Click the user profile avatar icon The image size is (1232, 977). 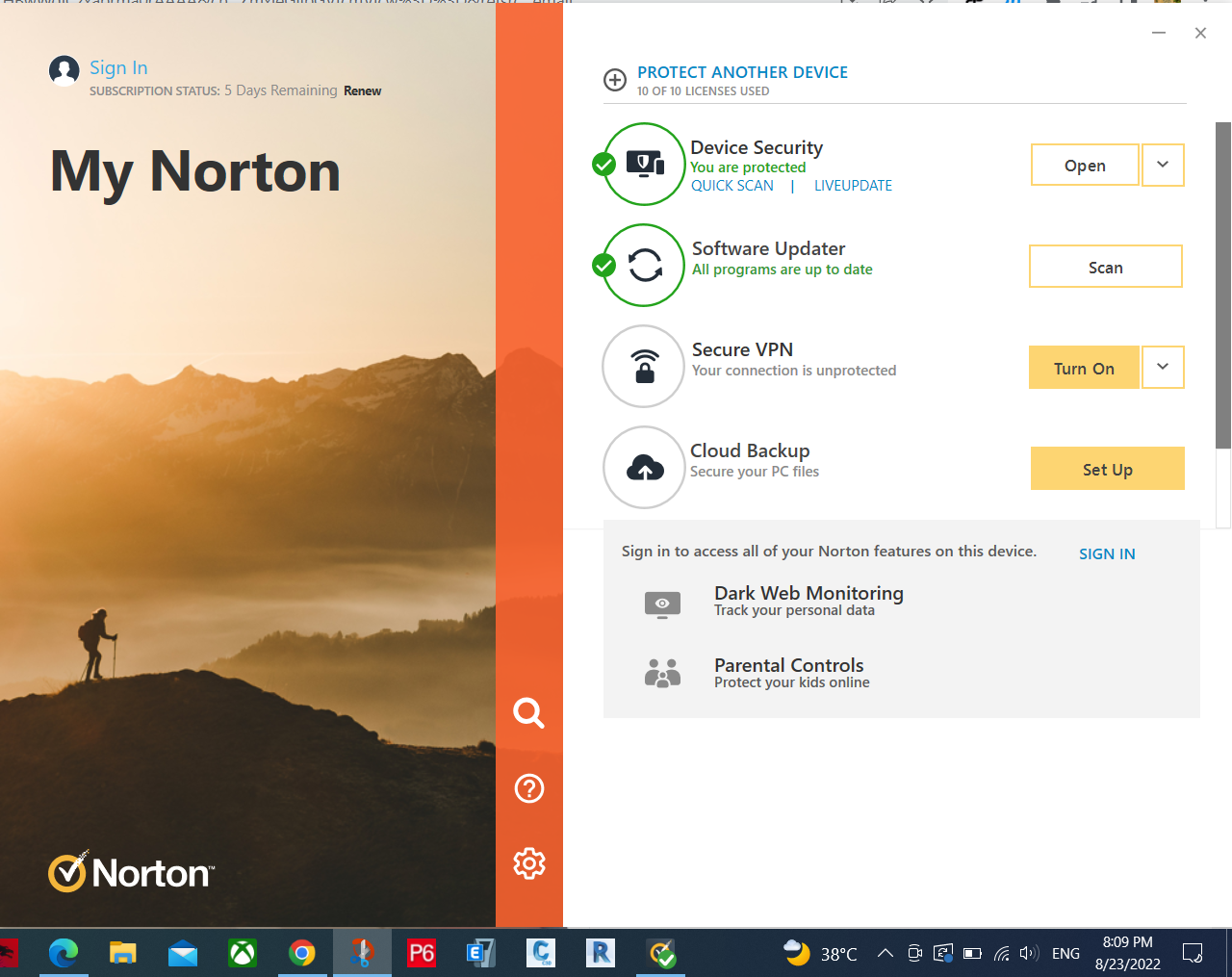pos(64,70)
